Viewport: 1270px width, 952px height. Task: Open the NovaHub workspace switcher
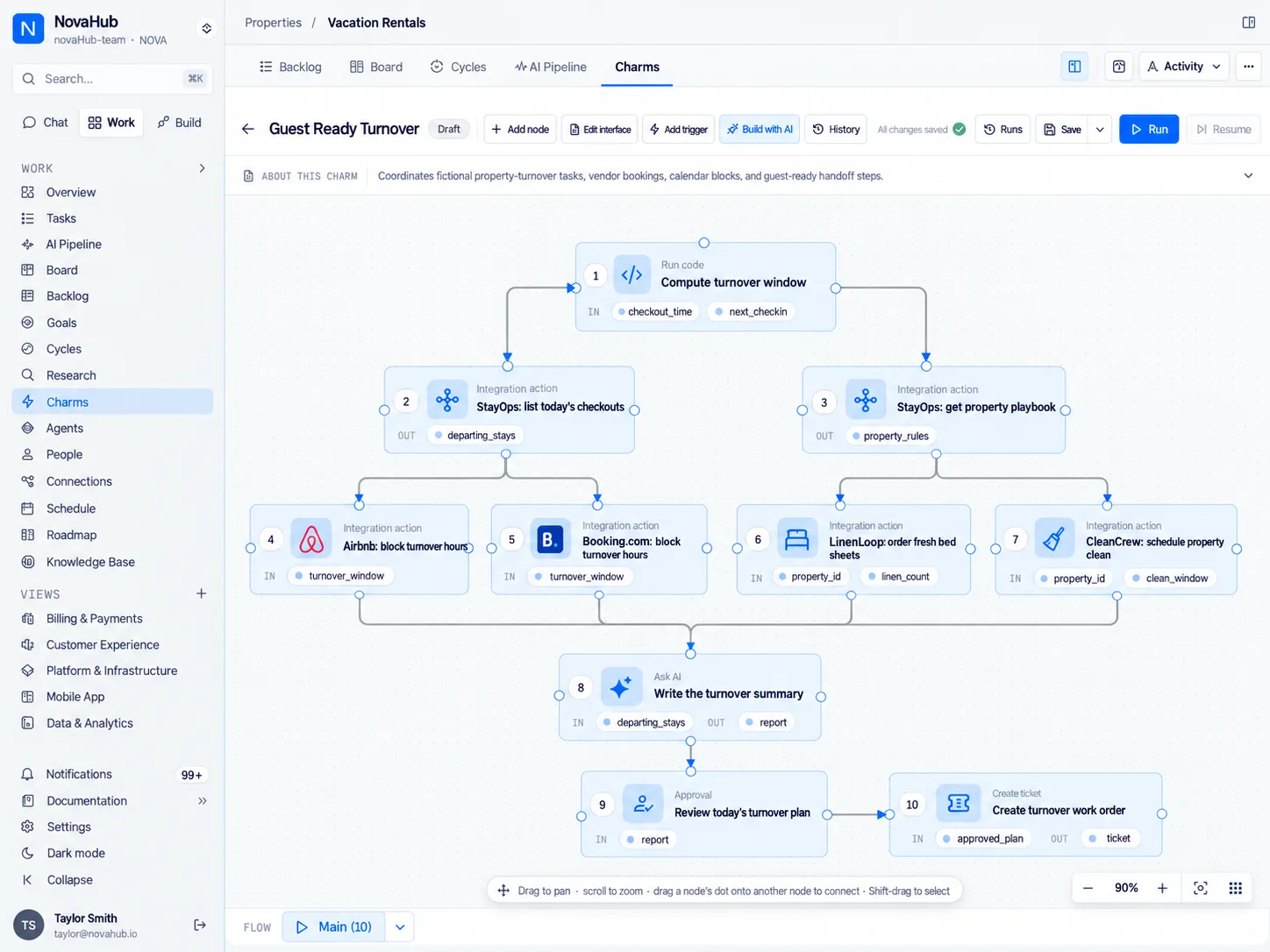point(207,29)
